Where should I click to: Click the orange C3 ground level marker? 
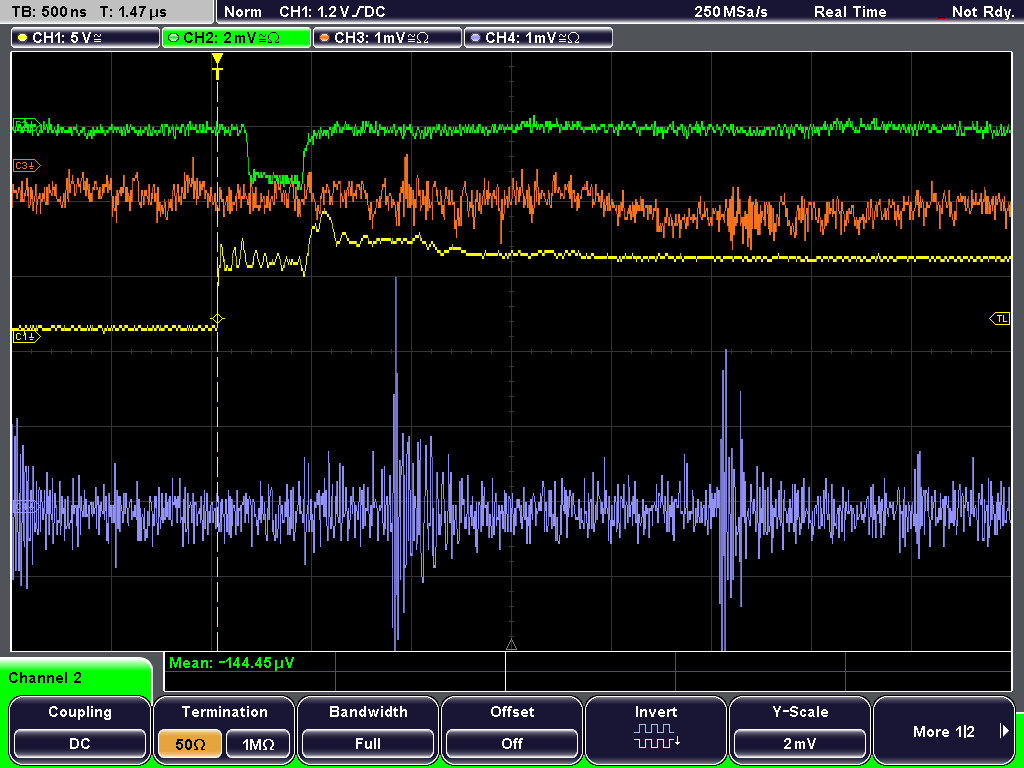[x=27, y=166]
